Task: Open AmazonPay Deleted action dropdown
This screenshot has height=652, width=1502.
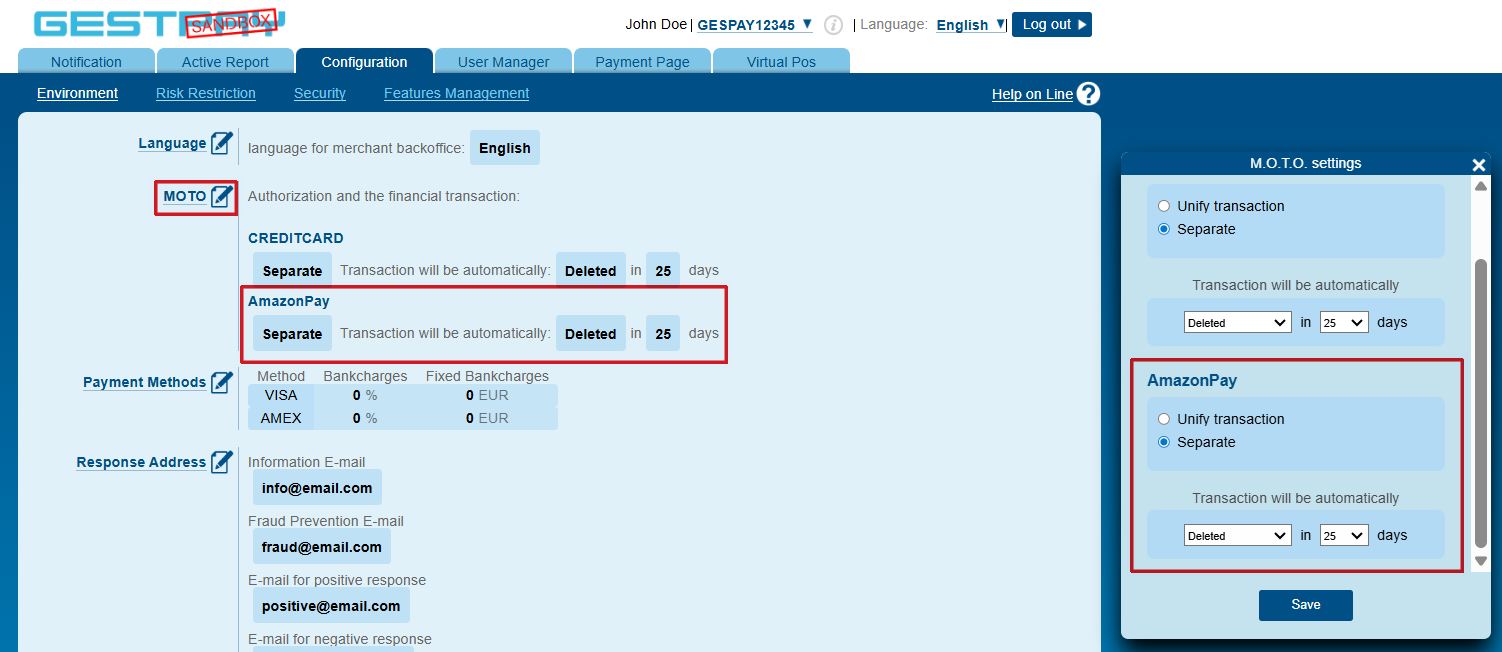Action: (1237, 535)
